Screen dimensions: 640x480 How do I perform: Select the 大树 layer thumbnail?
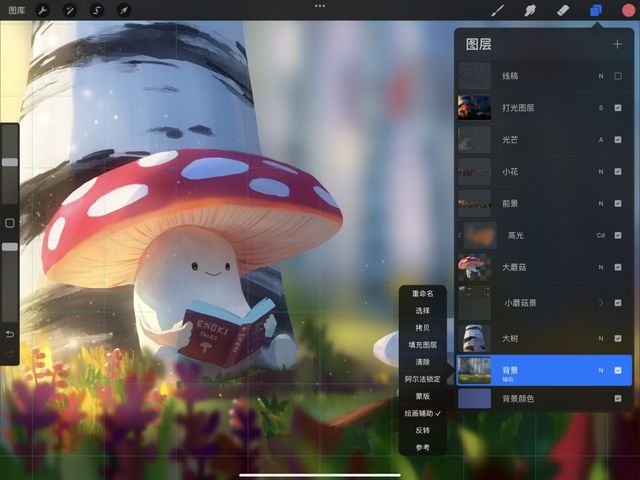tap(474, 338)
